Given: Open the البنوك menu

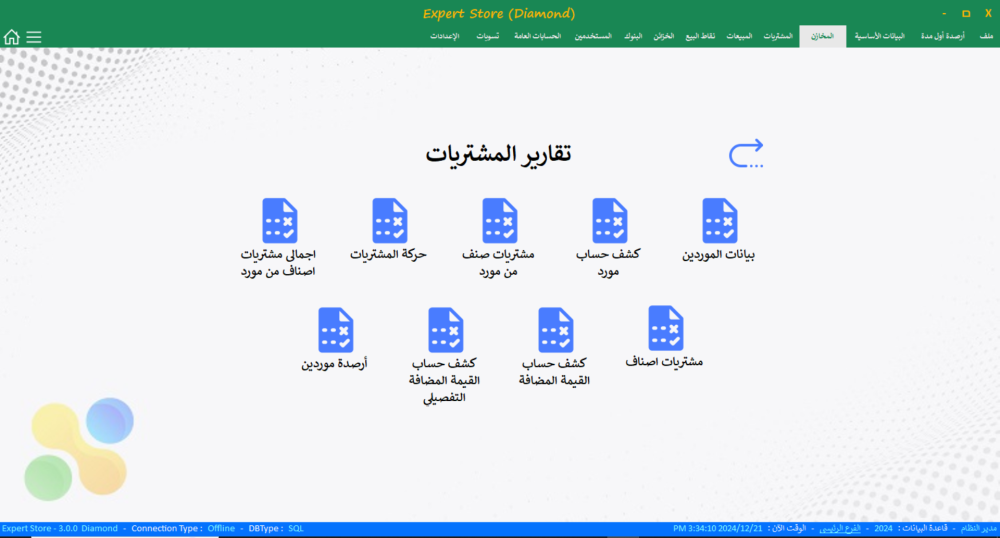Looking at the screenshot, I should [632, 36].
